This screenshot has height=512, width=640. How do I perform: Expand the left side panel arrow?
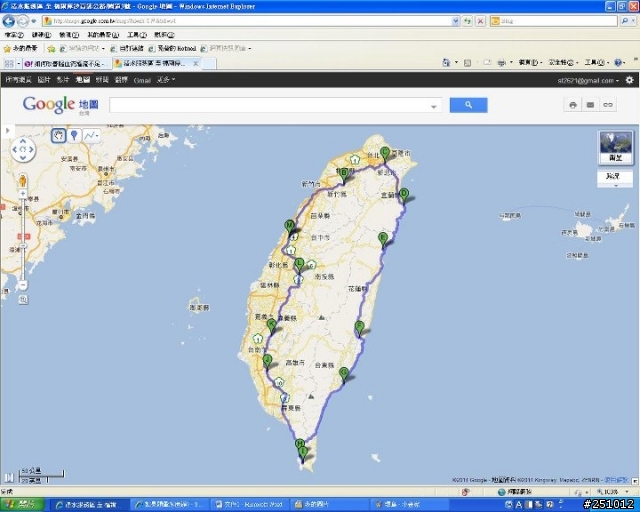tap(7, 131)
